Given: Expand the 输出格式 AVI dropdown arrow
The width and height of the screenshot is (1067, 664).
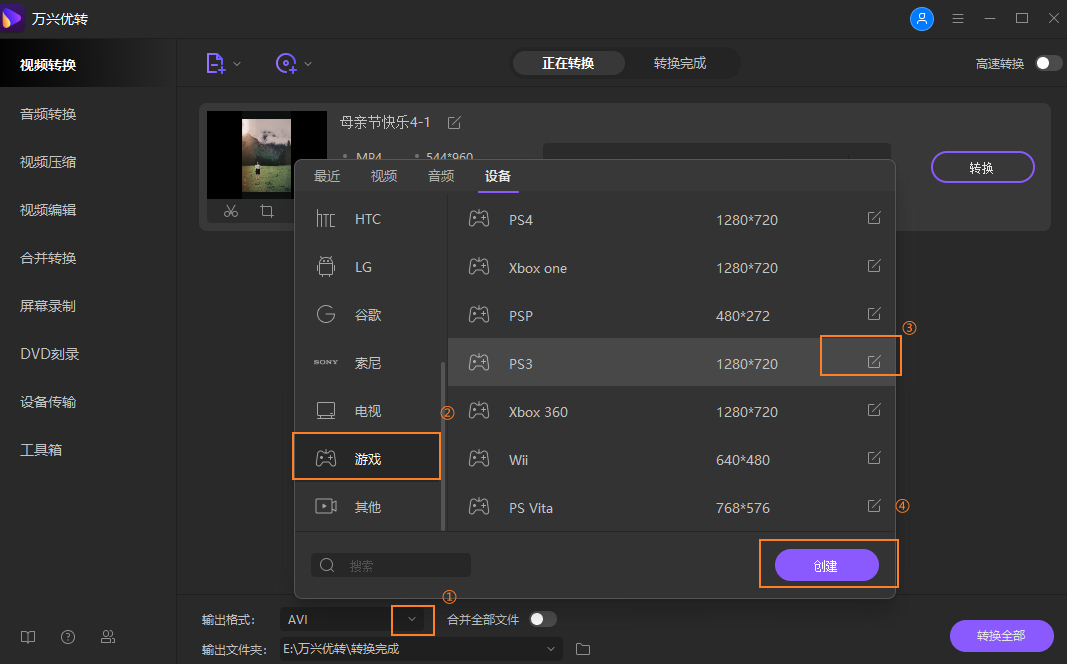Looking at the screenshot, I should pos(412,619).
